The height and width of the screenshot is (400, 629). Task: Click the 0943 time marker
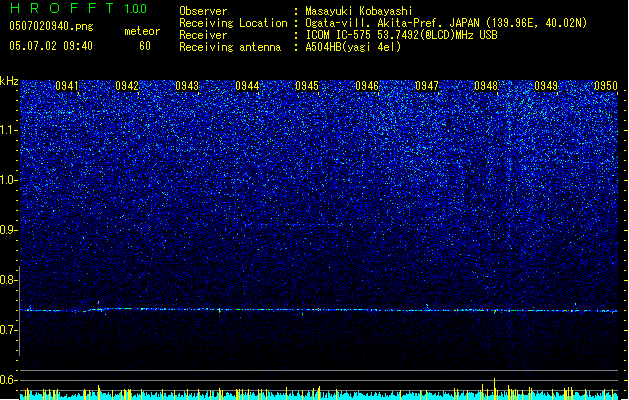coord(187,86)
